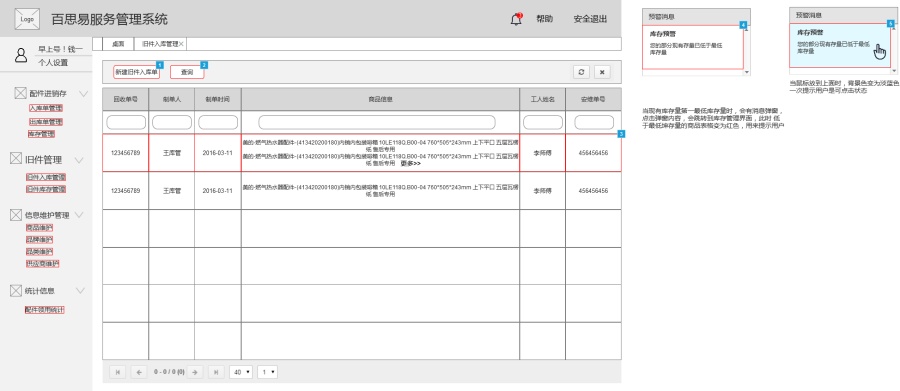900x391 pixels.
Task: Click the 百思易服务管理系统 title
Action: click(x=110, y=19)
